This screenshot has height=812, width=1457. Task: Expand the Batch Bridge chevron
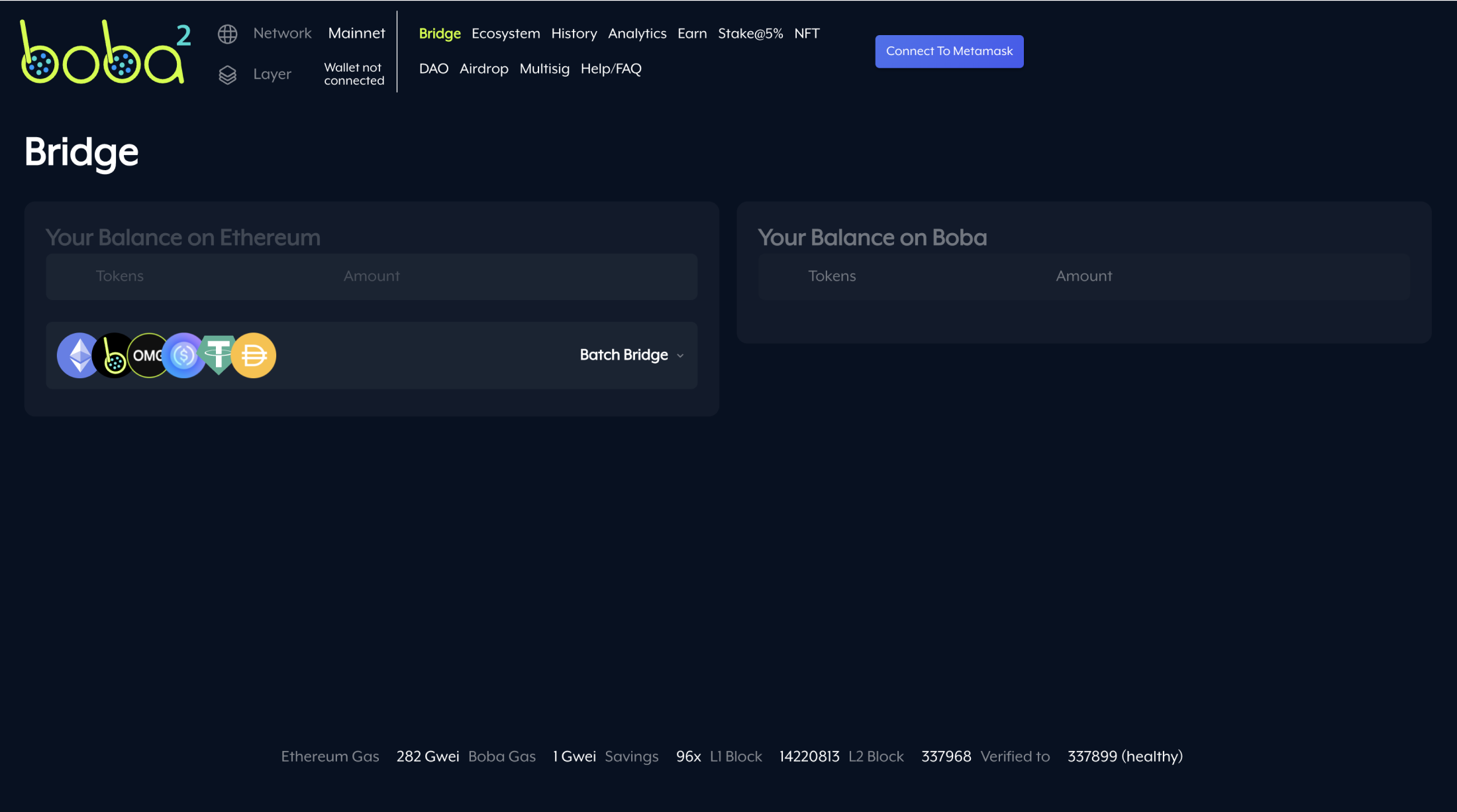point(680,356)
